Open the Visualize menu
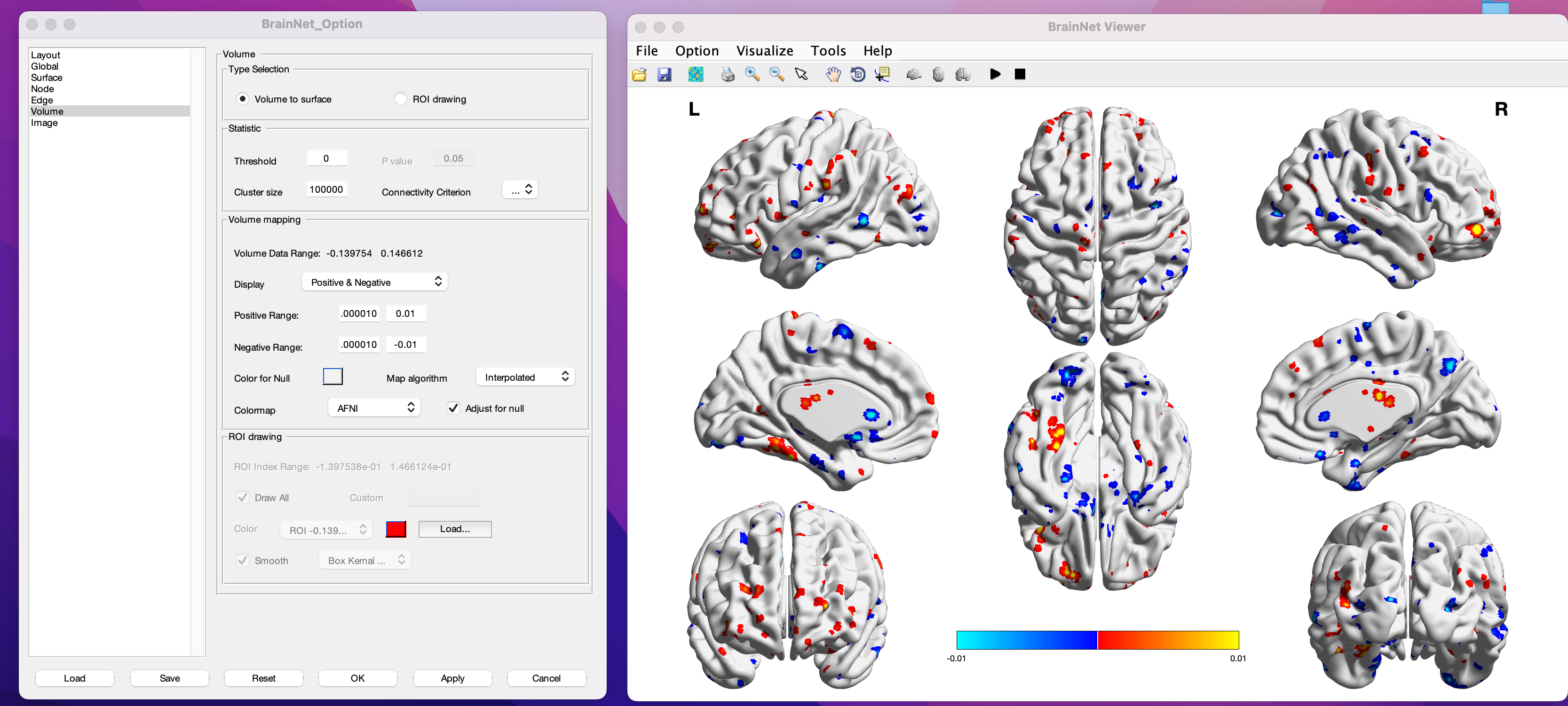The image size is (1568, 706). [x=765, y=50]
